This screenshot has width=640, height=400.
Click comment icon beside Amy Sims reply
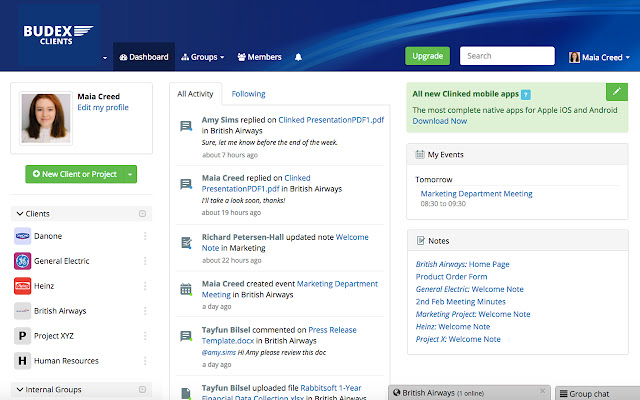pyautogui.click(x=186, y=126)
